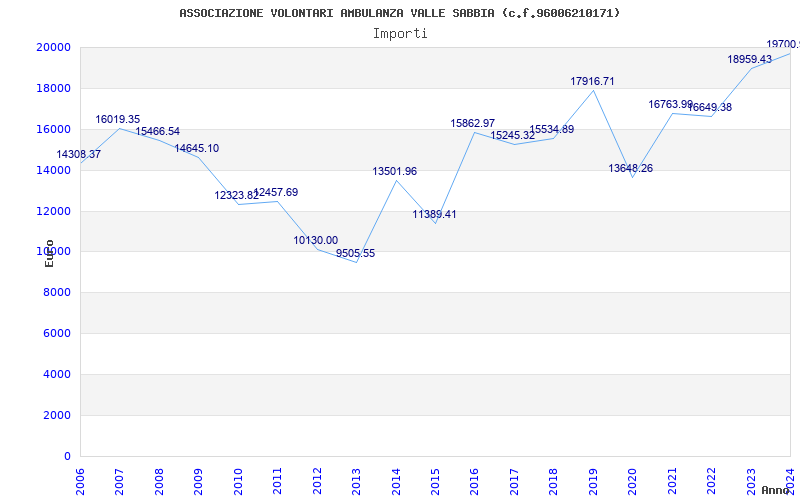Screen dimensions: 800x500
Task: Click the Importi chart subtitle
Action: click(400, 34)
